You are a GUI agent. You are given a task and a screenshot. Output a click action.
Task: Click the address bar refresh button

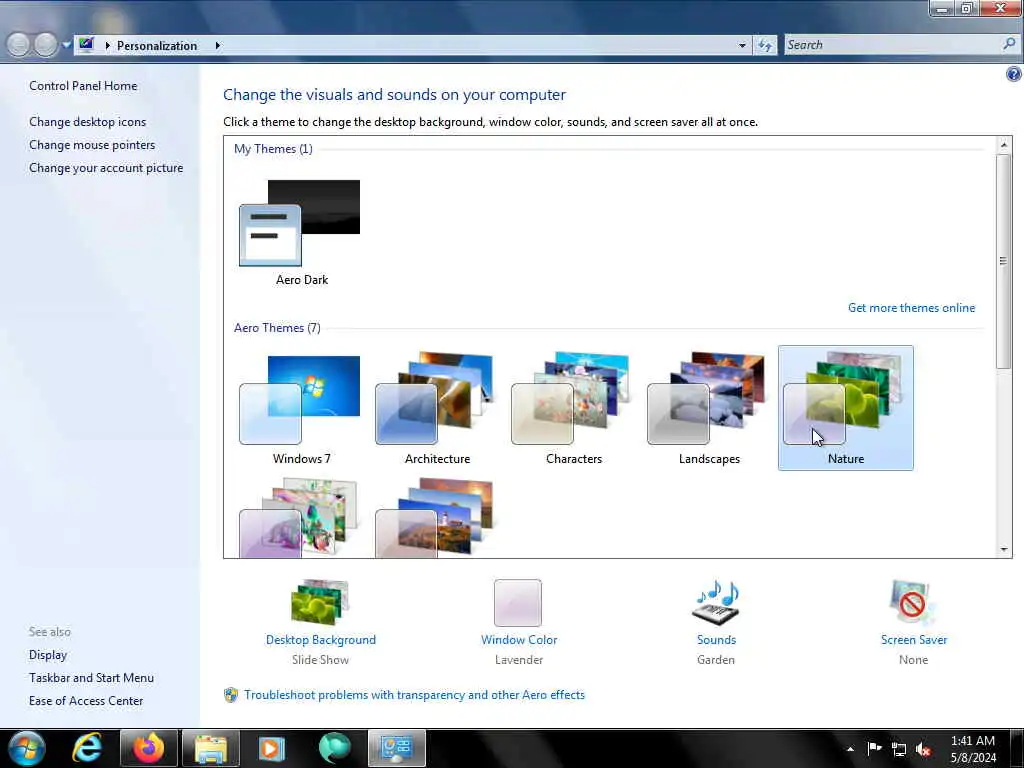pyautogui.click(x=765, y=46)
